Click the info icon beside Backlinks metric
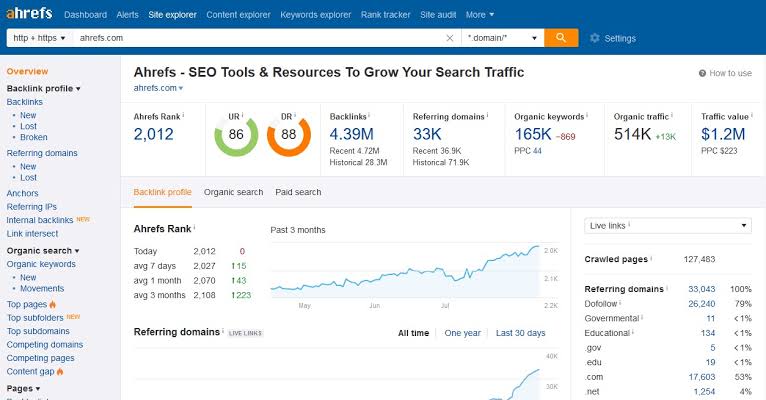The width and height of the screenshot is (766, 400). click(x=369, y=116)
